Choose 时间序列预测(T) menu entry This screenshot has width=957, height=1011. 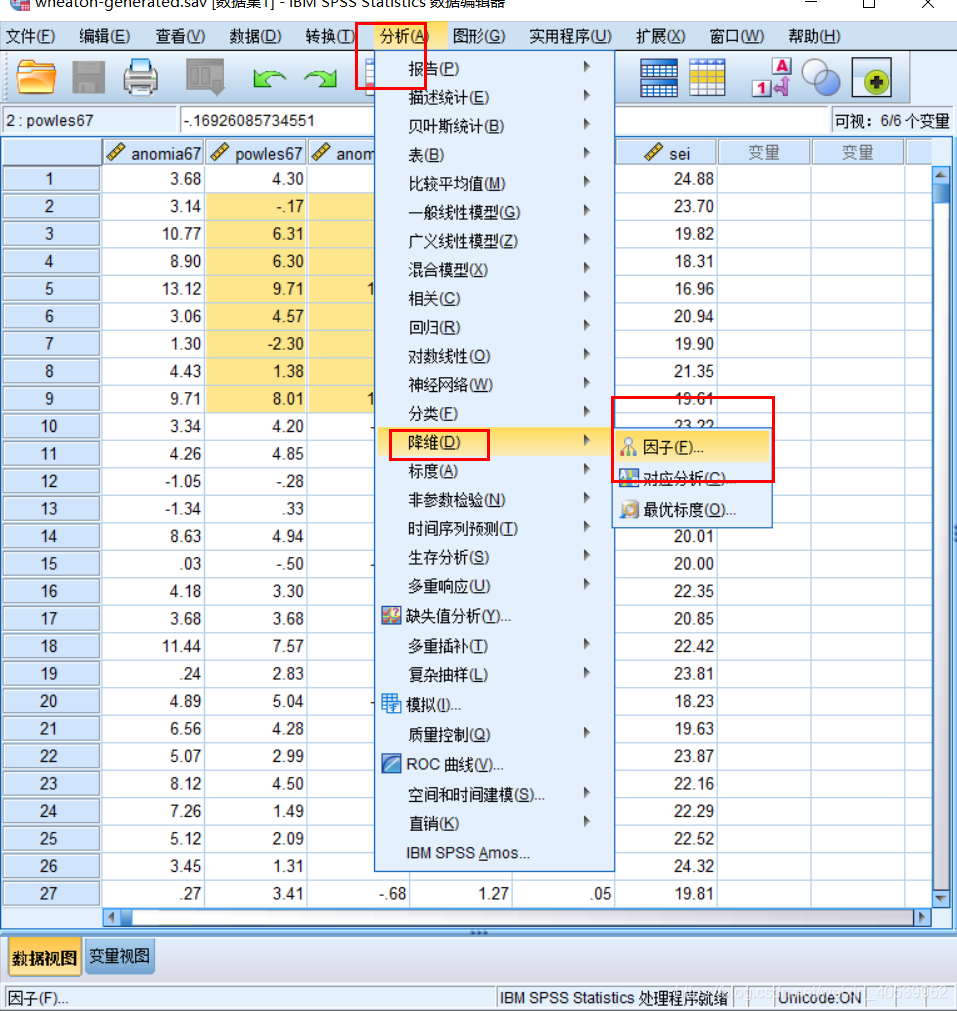tap(494, 529)
